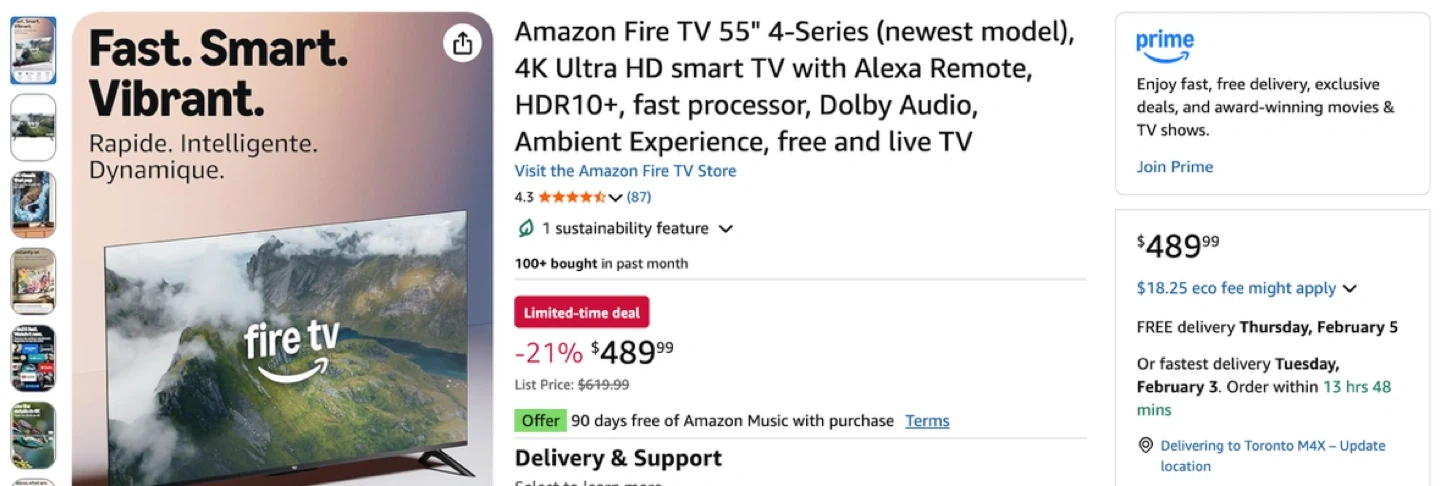Screen dimensions: 1440x486
Task: Visit the Amazon Fire TV Store link
Action: coord(625,171)
